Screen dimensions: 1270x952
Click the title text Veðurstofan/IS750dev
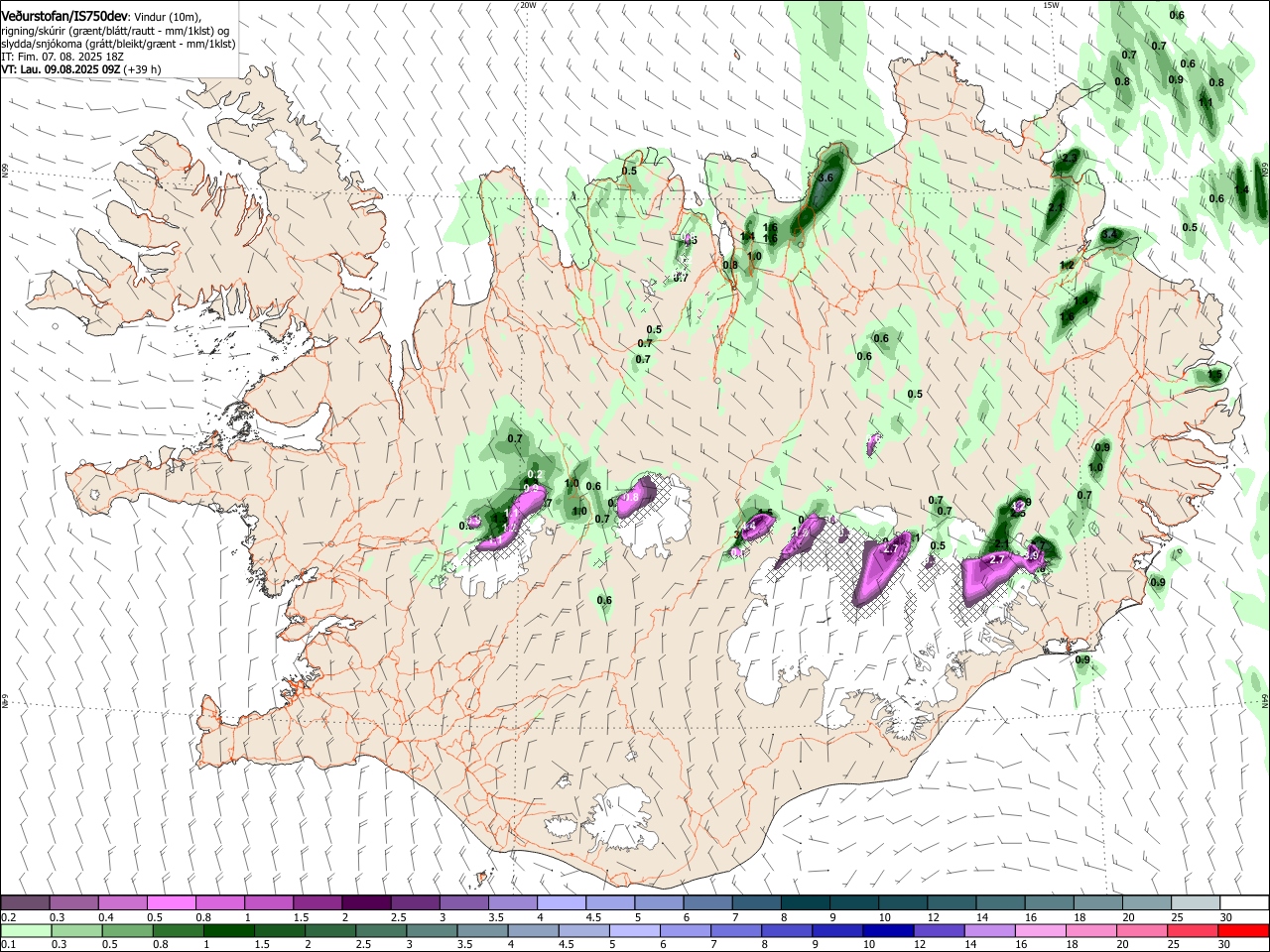click(64, 16)
